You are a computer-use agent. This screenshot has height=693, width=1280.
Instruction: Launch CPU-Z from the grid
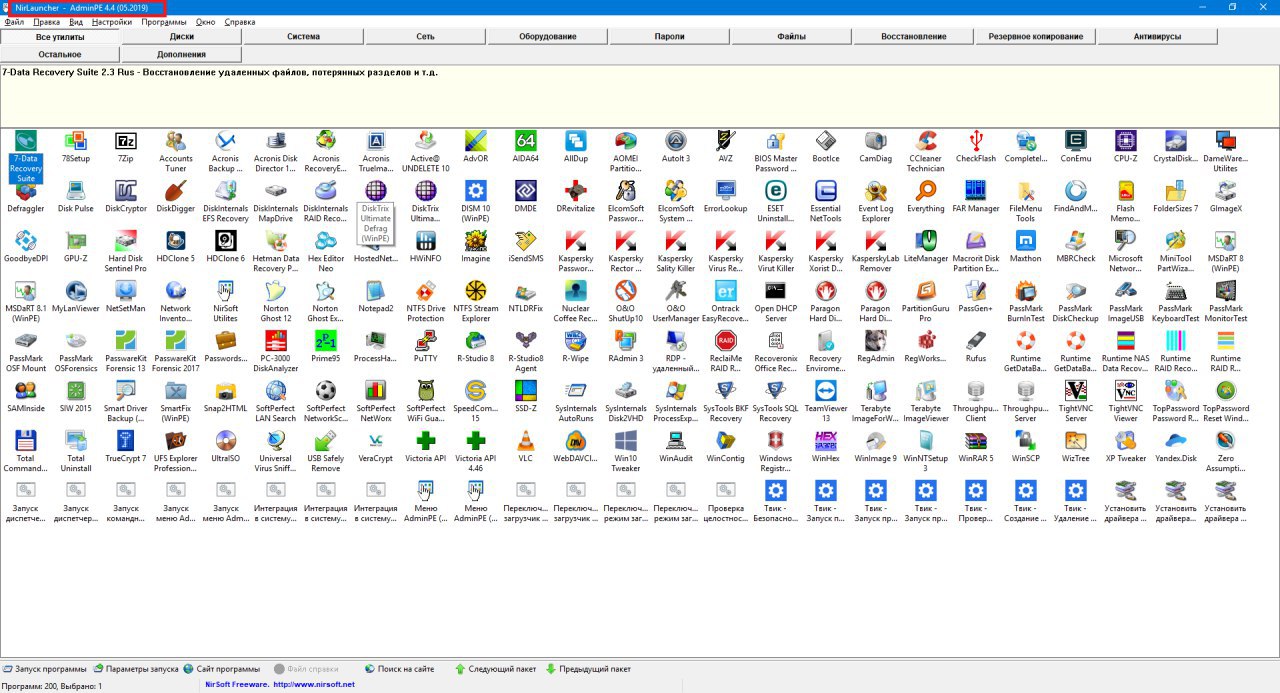[1126, 141]
